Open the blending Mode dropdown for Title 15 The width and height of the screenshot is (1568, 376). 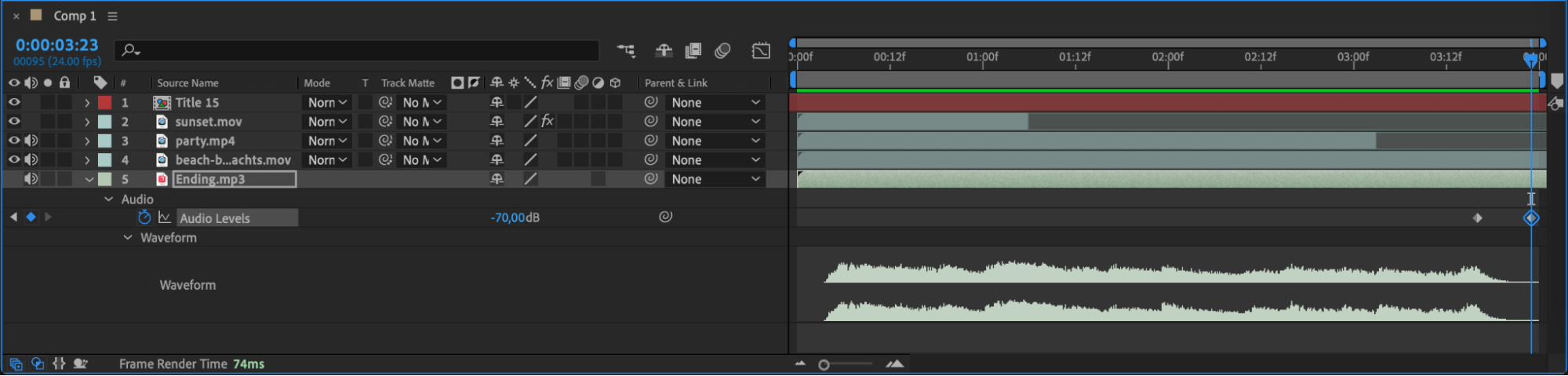(x=327, y=102)
